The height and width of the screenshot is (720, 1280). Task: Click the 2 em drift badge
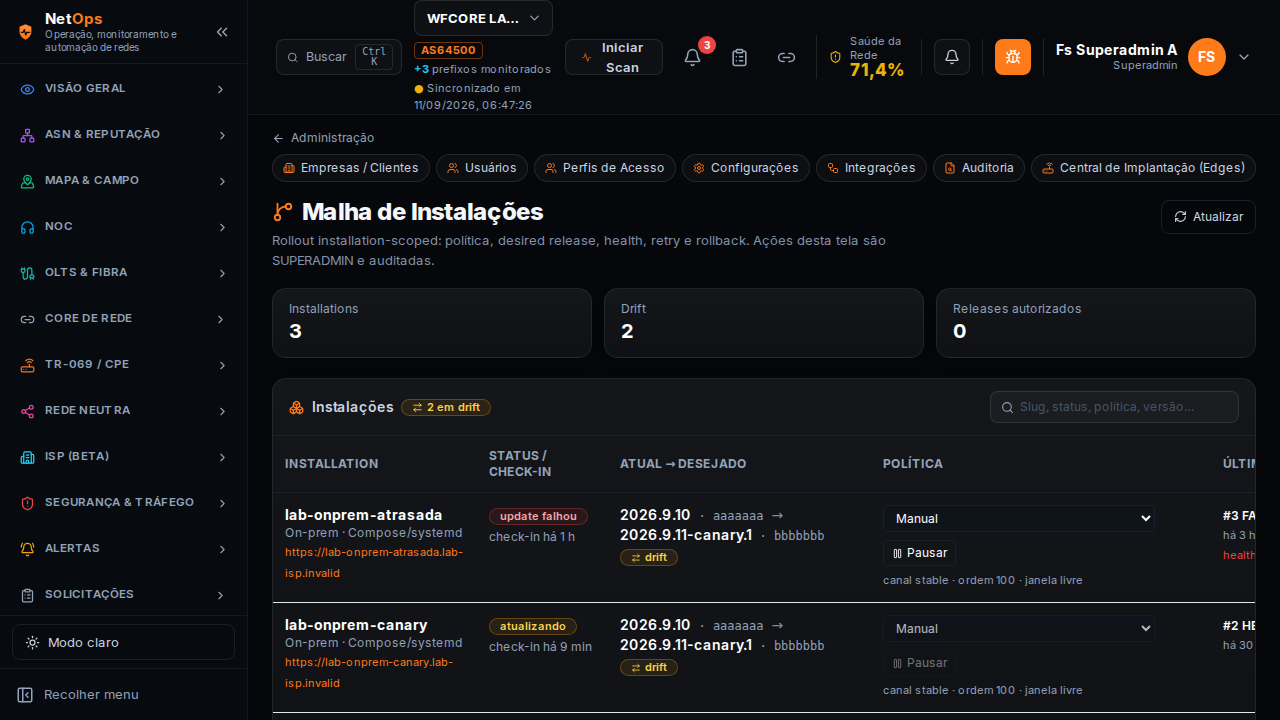(x=446, y=407)
